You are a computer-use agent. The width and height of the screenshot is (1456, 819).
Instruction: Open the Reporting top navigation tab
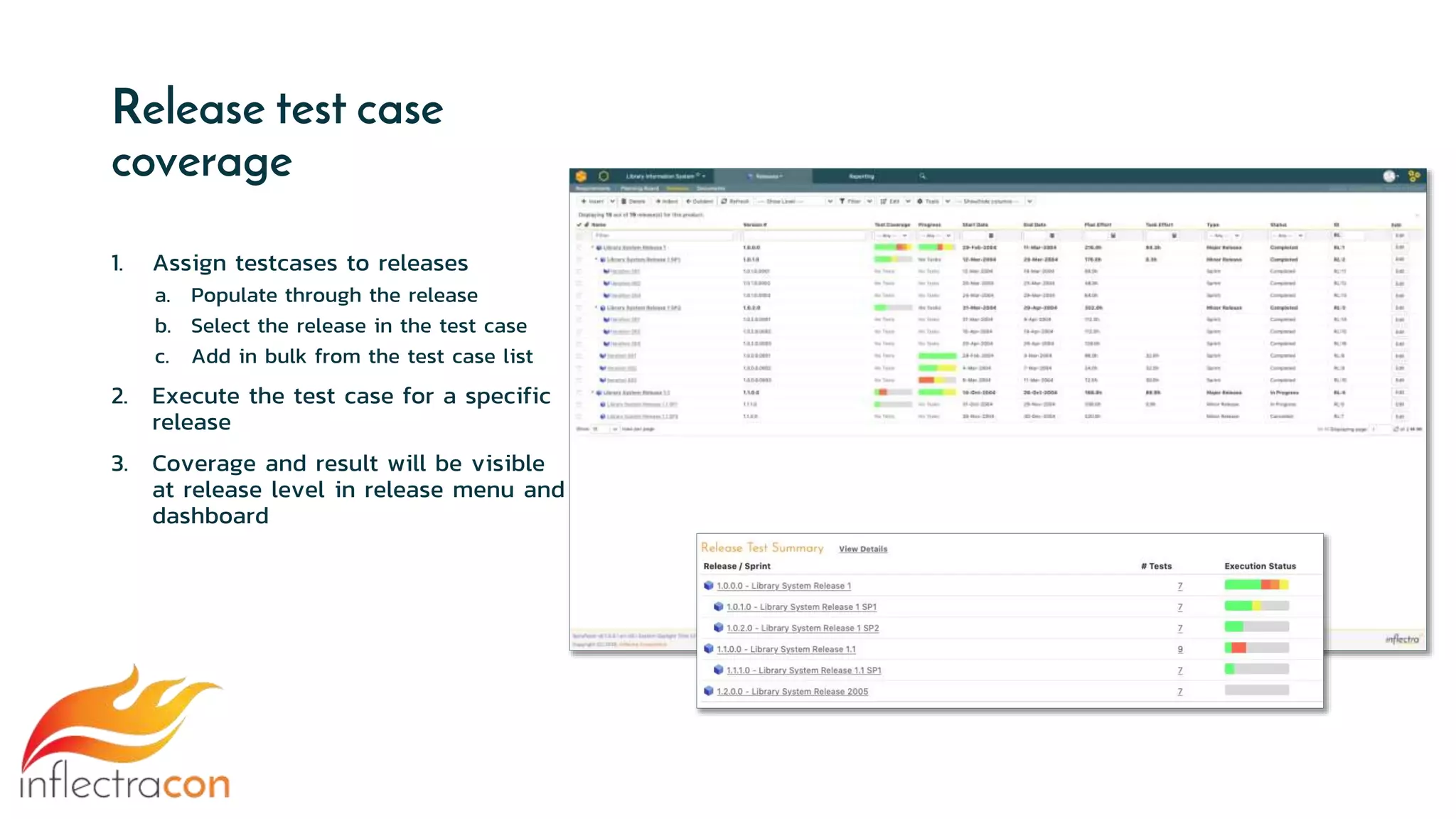click(x=861, y=176)
